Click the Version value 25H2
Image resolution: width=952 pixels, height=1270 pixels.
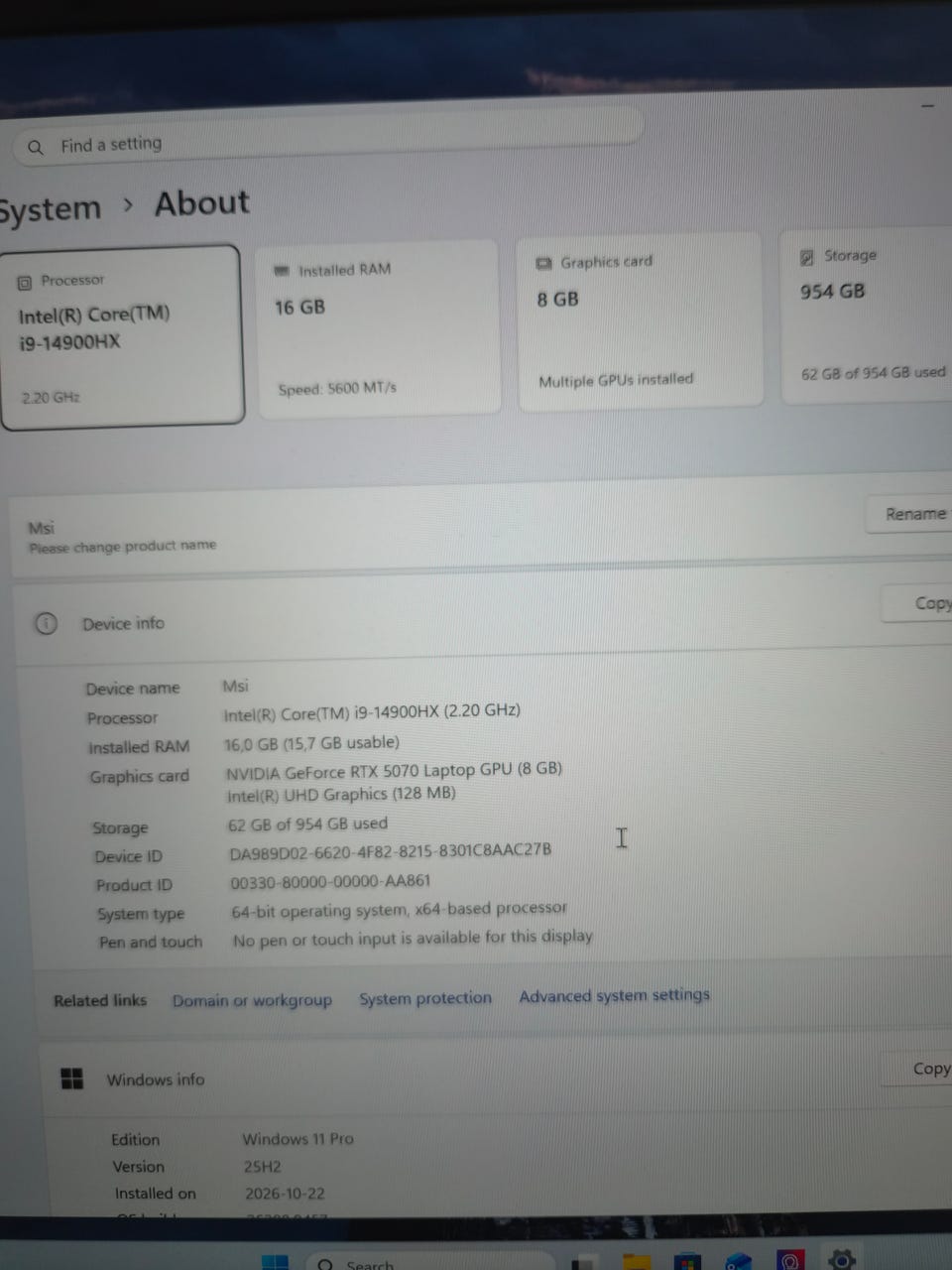263,1167
